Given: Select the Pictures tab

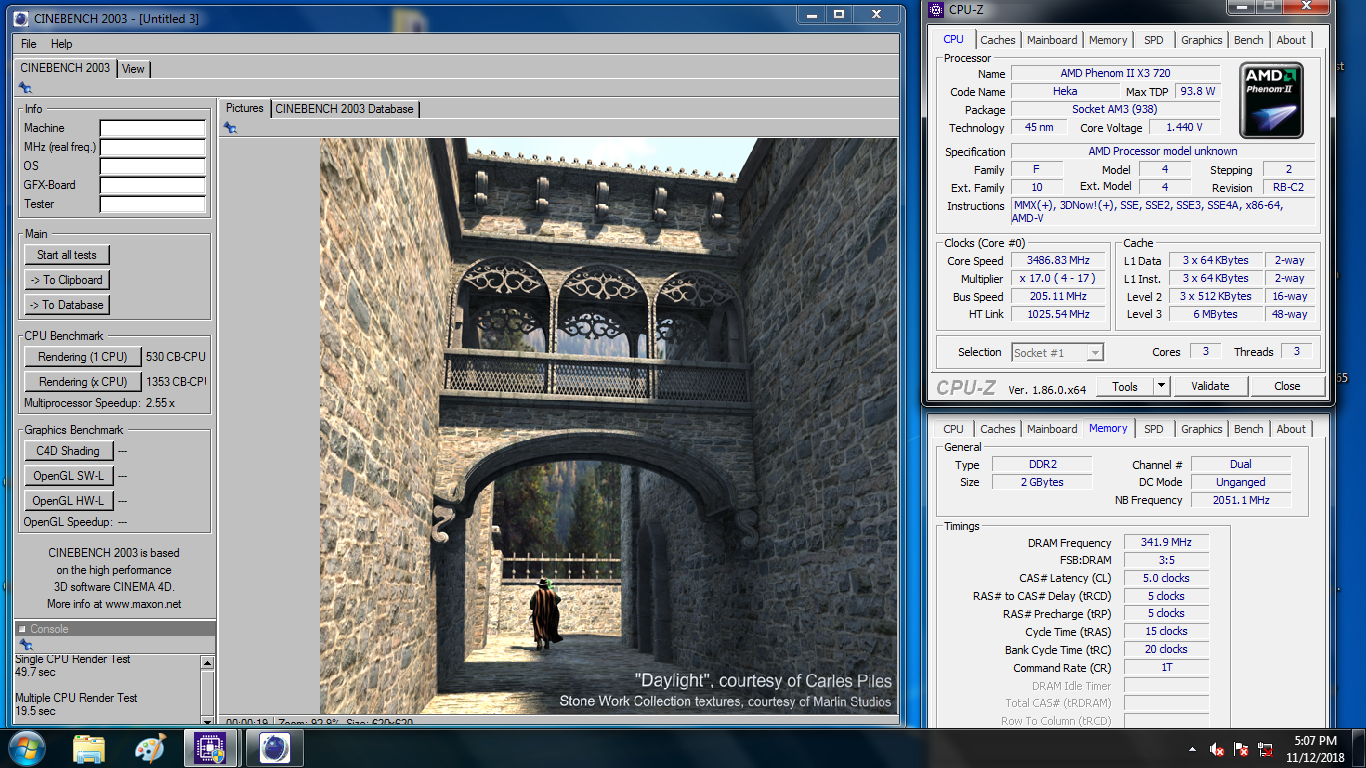Looking at the screenshot, I should pyautogui.click(x=245, y=108).
